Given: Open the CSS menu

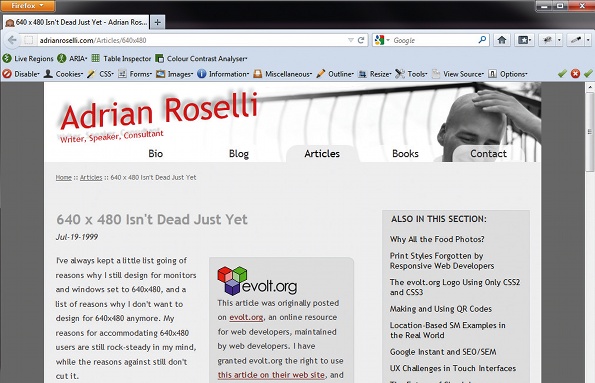Looking at the screenshot, I should 101,74.
